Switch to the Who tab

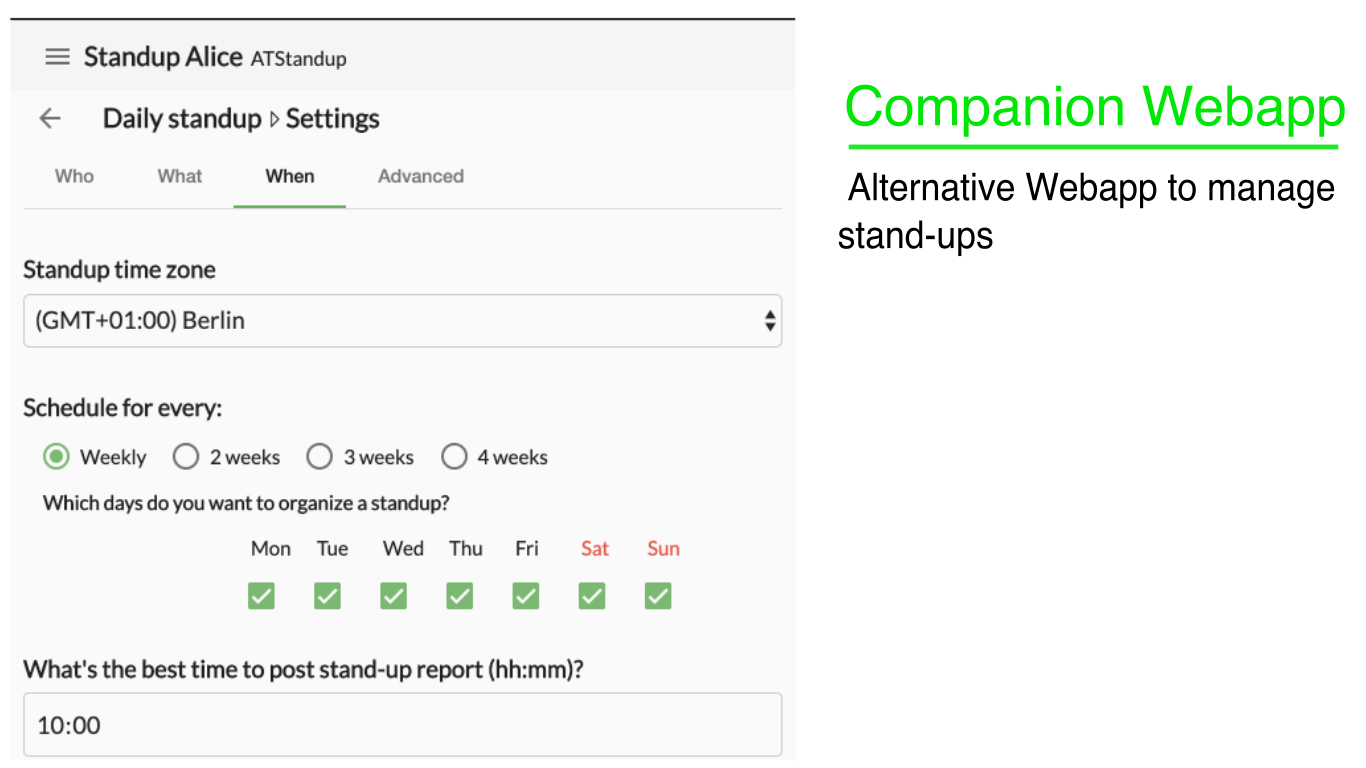click(74, 176)
